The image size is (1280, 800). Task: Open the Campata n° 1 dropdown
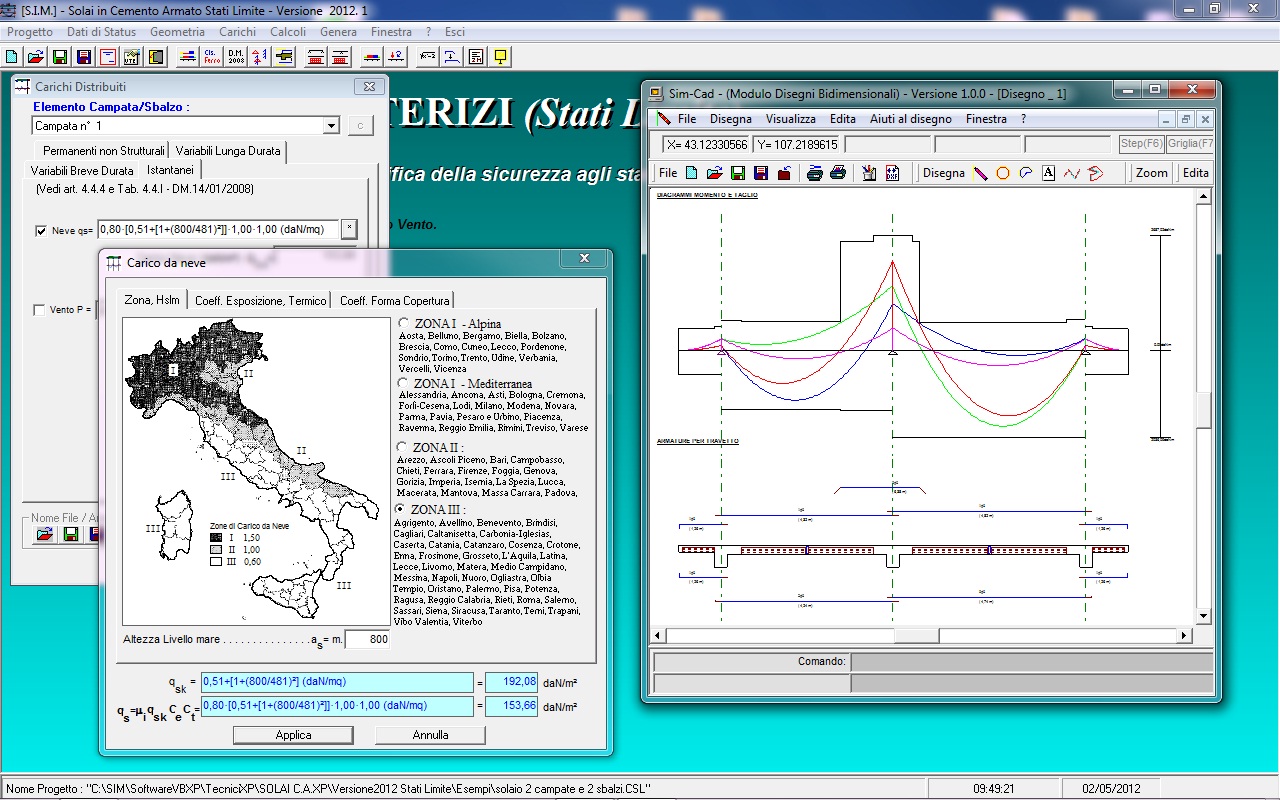(331, 126)
